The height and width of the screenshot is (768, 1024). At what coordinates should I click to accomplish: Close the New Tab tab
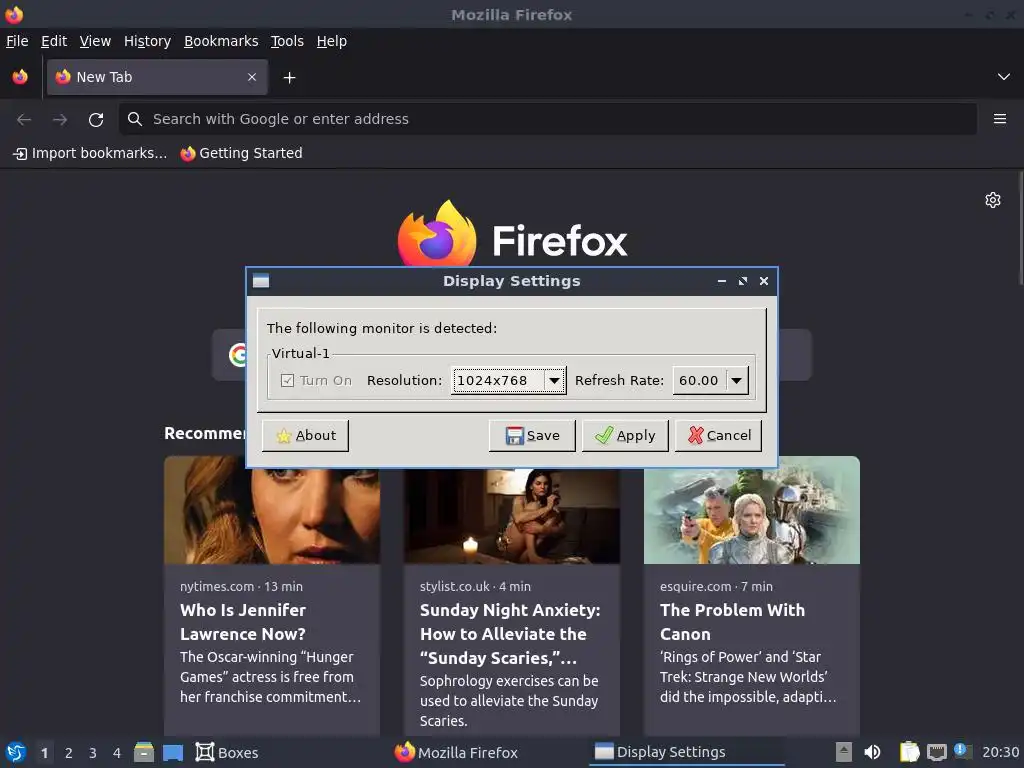click(251, 77)
